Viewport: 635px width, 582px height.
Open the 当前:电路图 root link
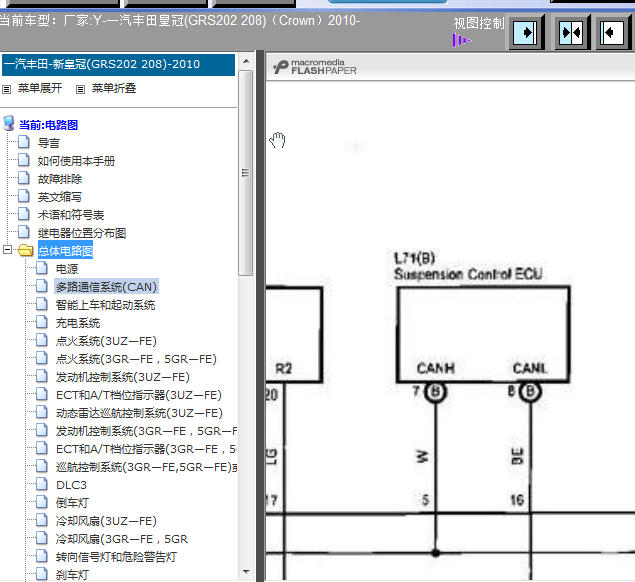pos(49,125)
